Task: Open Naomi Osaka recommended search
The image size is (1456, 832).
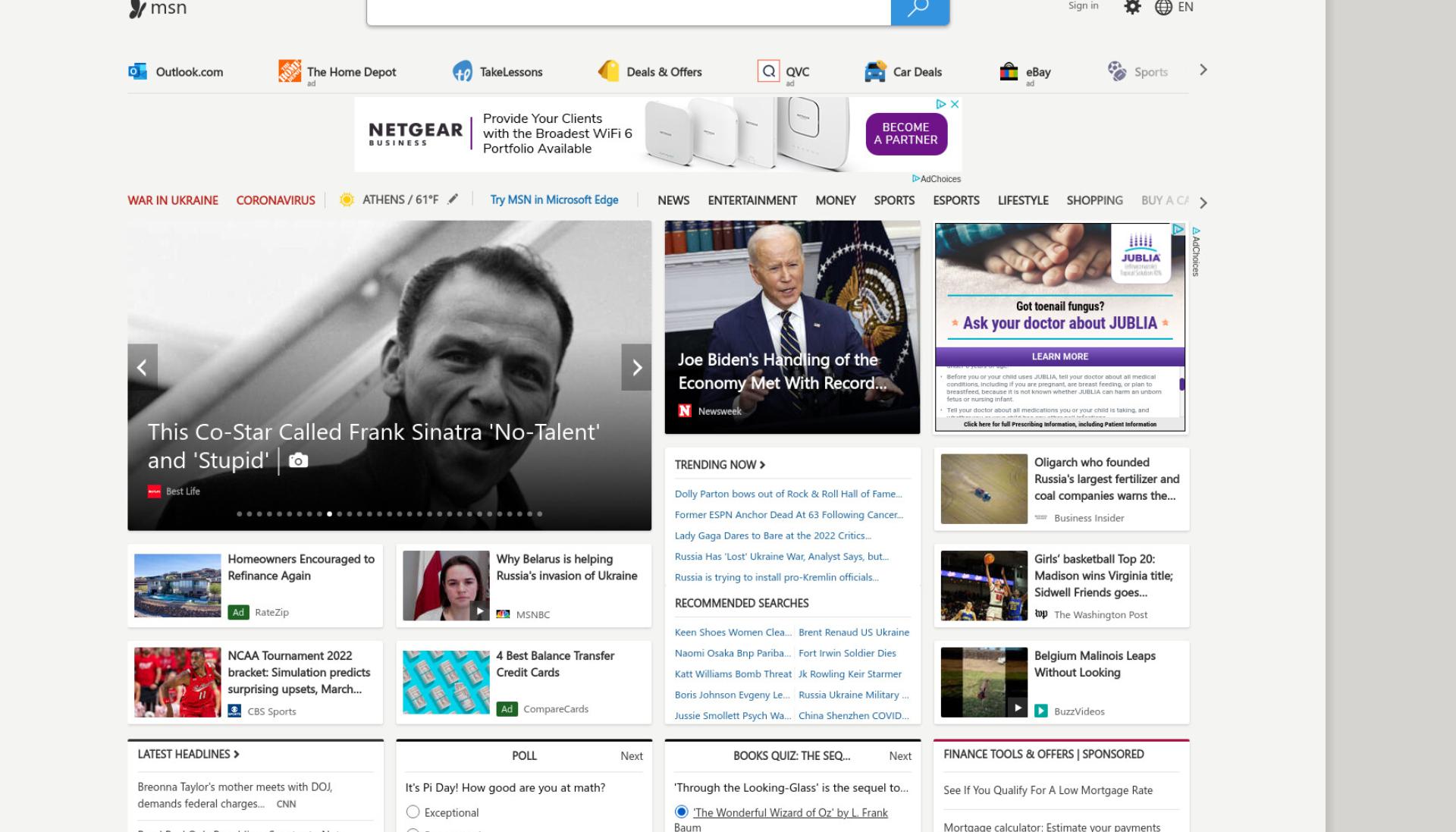Action: (x=733, y=653)
